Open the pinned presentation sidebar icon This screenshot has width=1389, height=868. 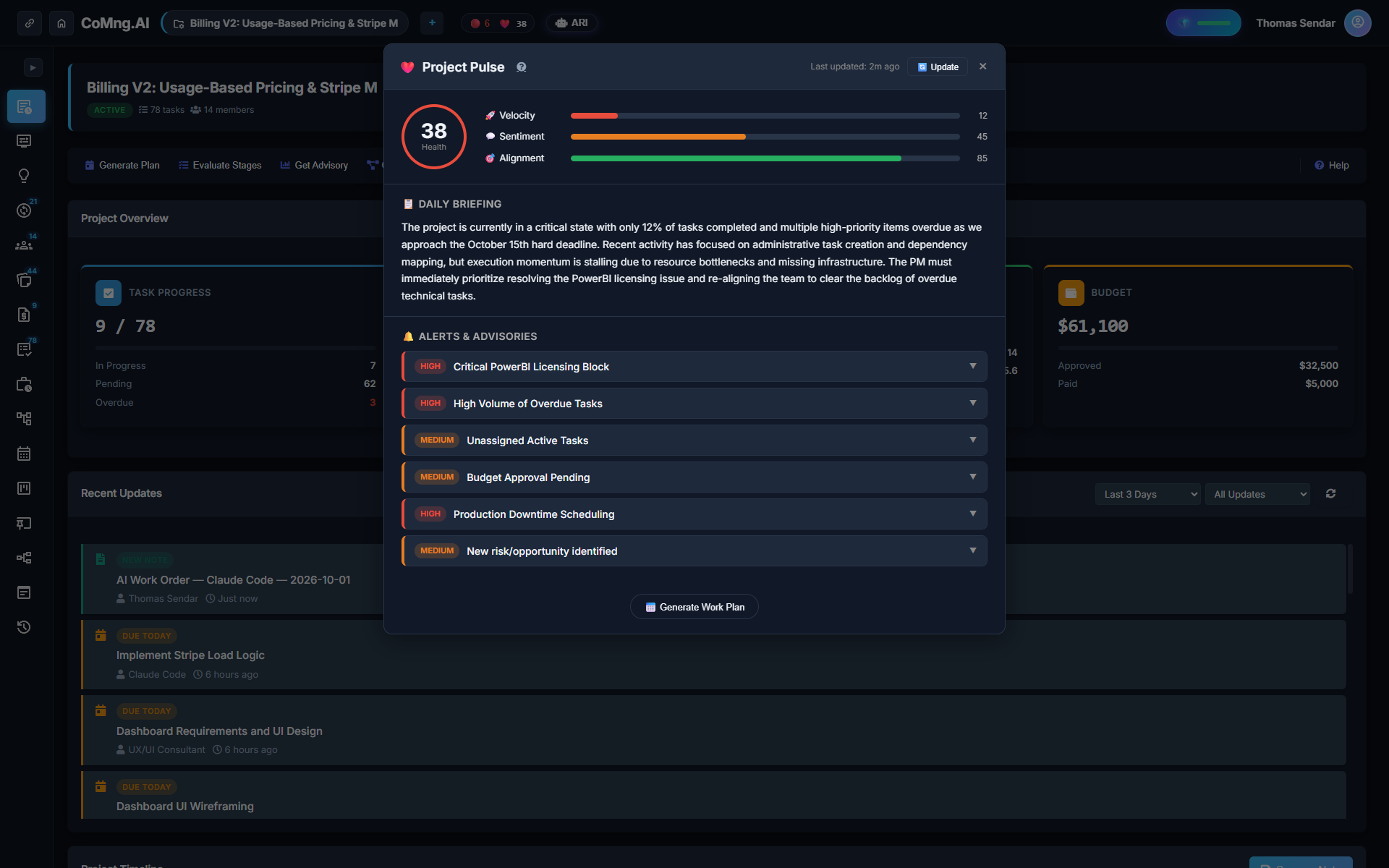24,523
